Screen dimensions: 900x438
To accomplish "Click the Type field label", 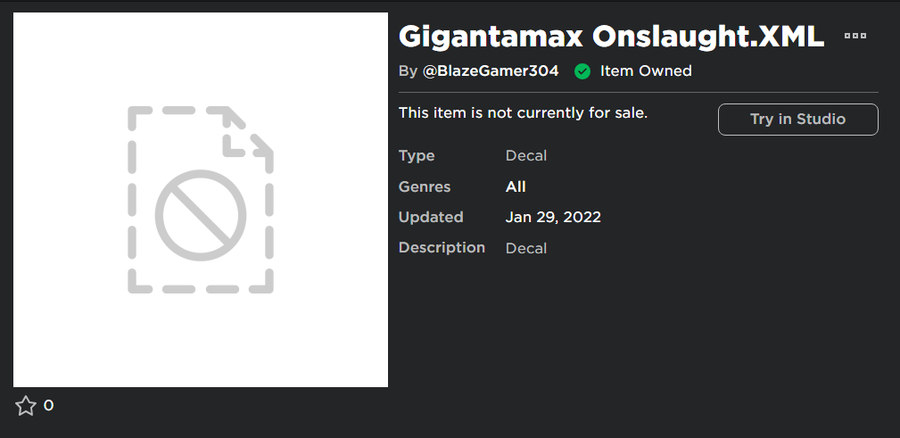I will pos(416,156).
